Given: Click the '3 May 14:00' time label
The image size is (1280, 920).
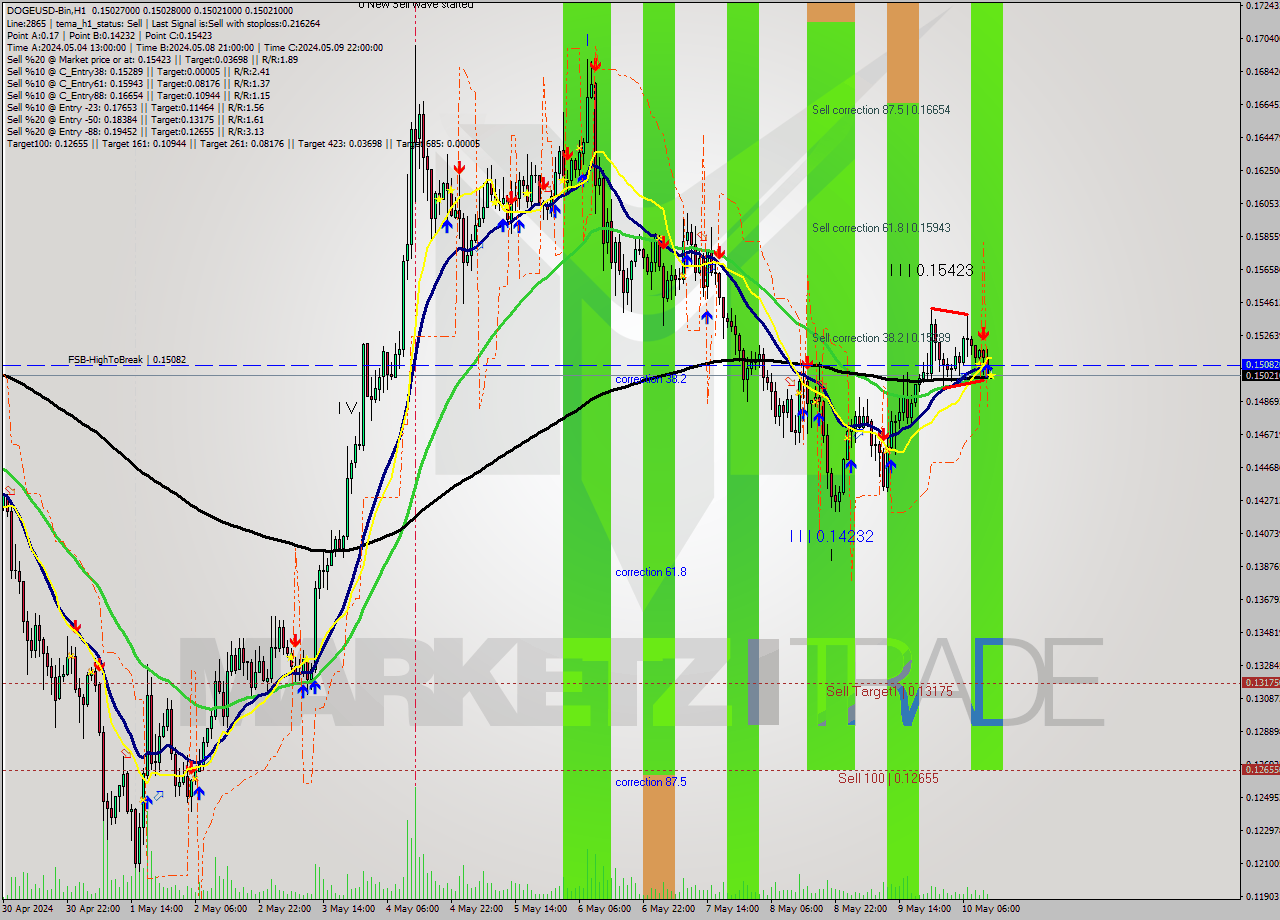Looking at the screenshot, I should [349, 909].
